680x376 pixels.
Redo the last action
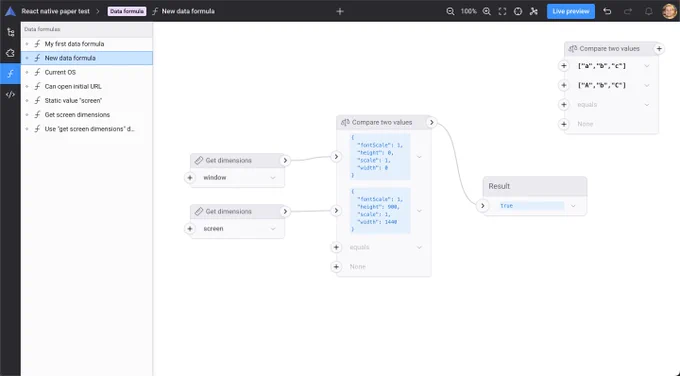pos(628,11)
